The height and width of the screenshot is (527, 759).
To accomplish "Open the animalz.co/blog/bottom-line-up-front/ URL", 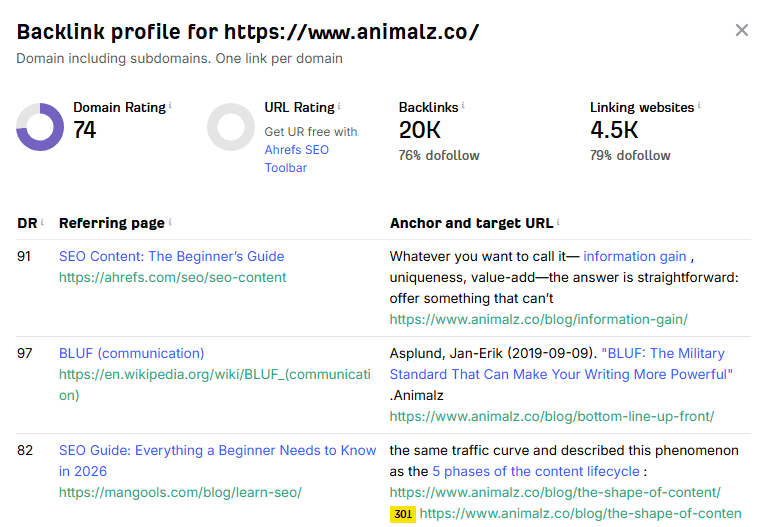I will coord(552,416).
